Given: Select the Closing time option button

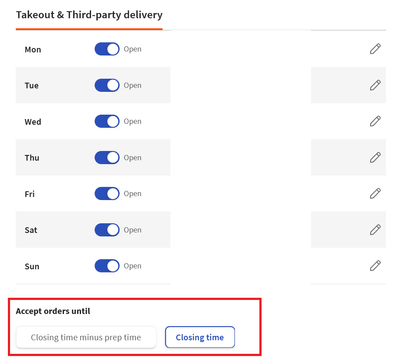Looking at the screenshot, I should coord(200,337).
